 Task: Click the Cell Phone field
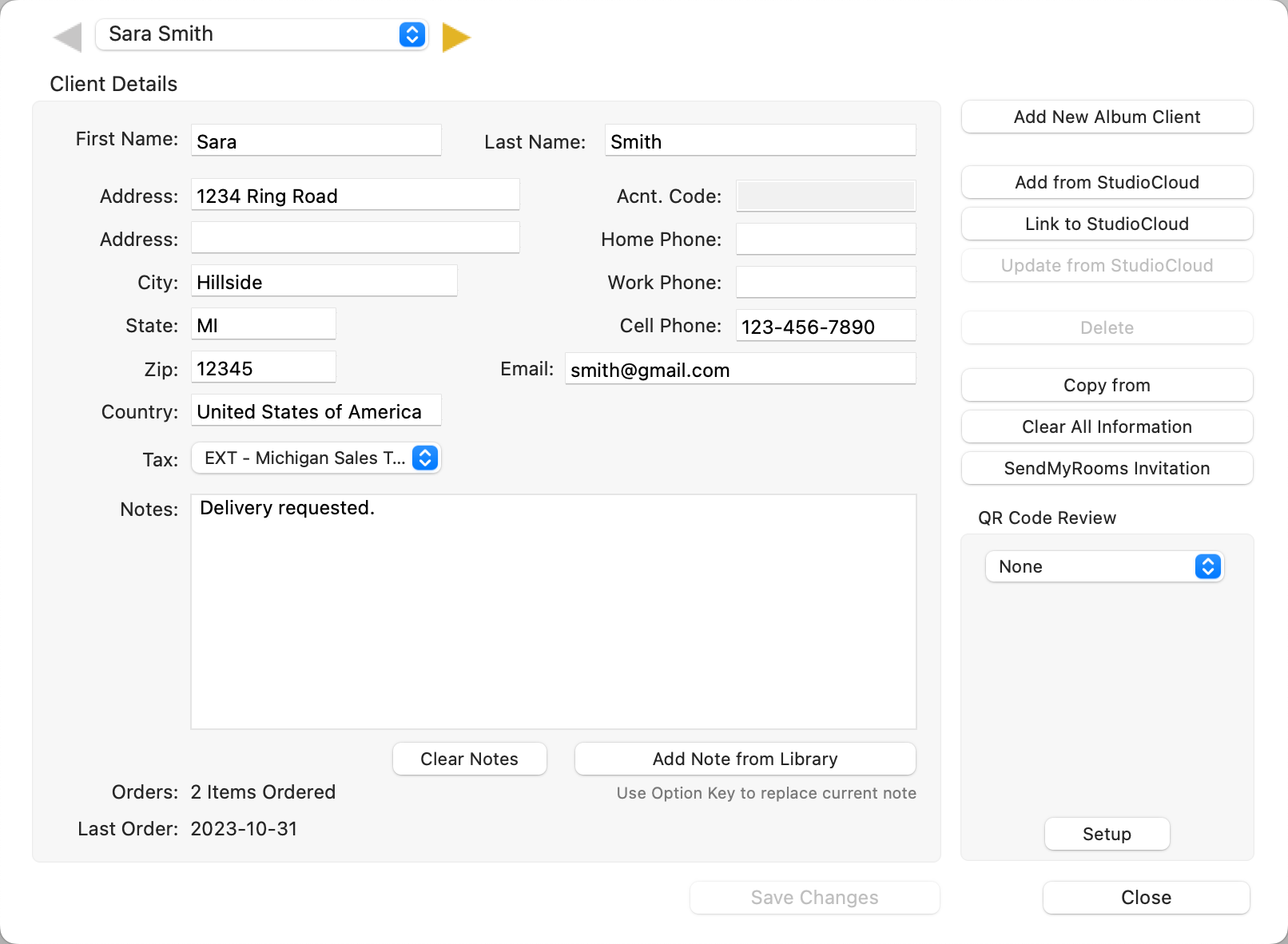825,327
